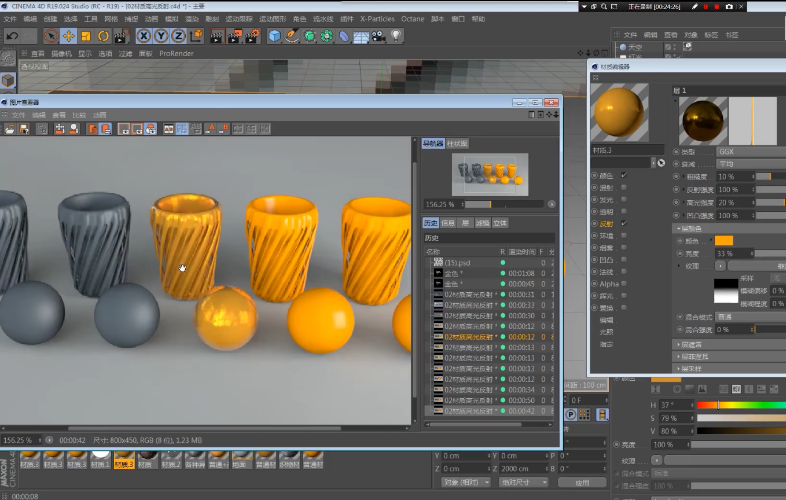
Task: Click the Camera object icon in toolbar
Action: [x=377, y=36]
